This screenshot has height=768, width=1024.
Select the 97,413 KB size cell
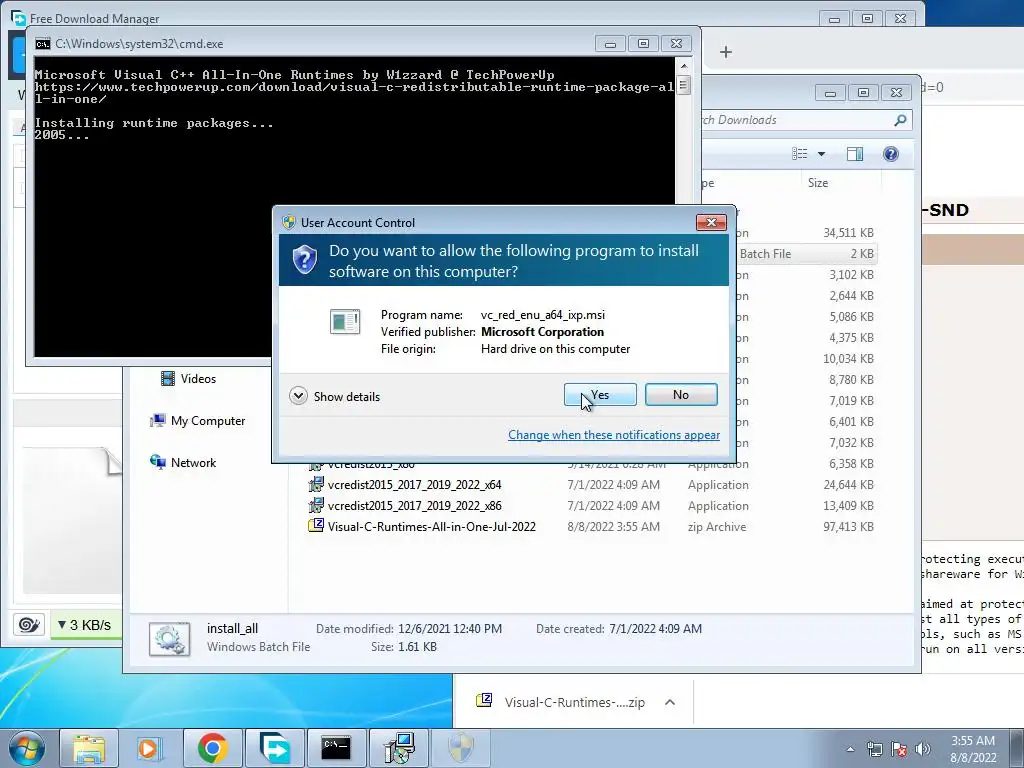[848, 526]
